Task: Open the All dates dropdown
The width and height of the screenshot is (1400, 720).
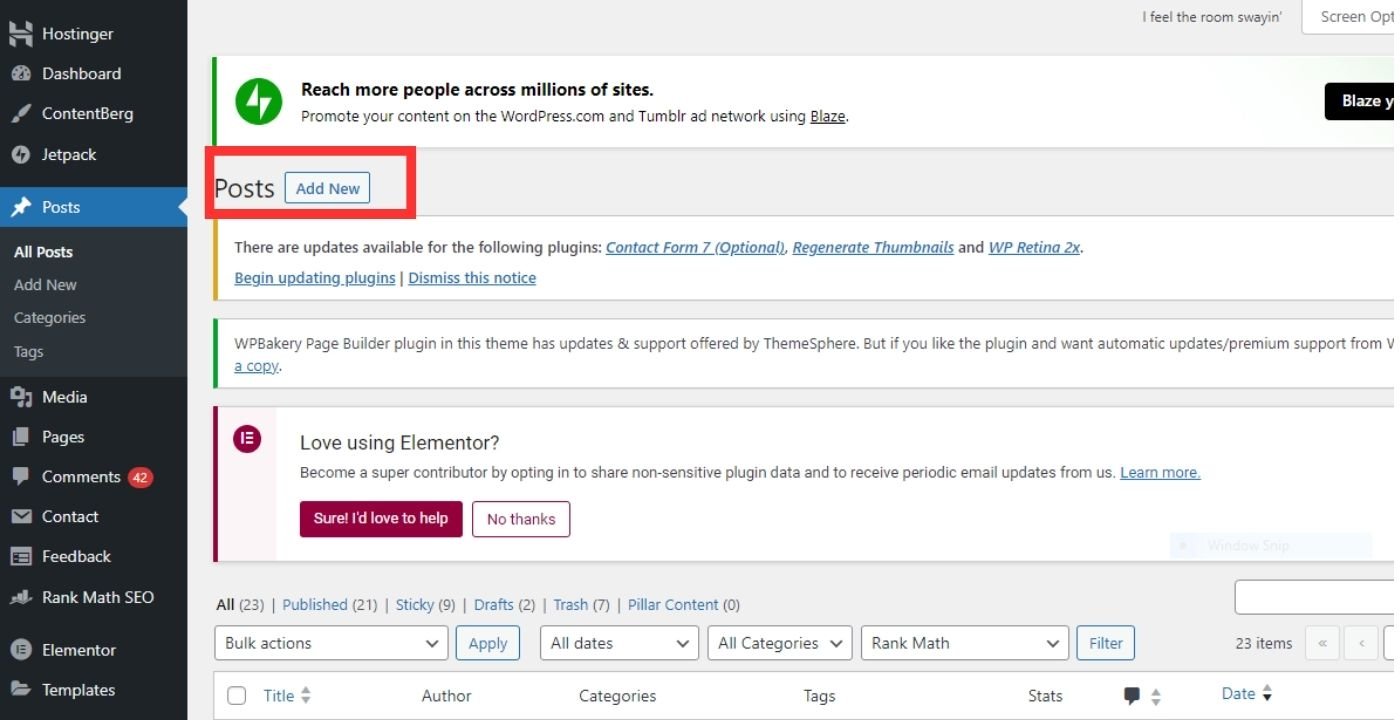Action: [x=619, y=643]
